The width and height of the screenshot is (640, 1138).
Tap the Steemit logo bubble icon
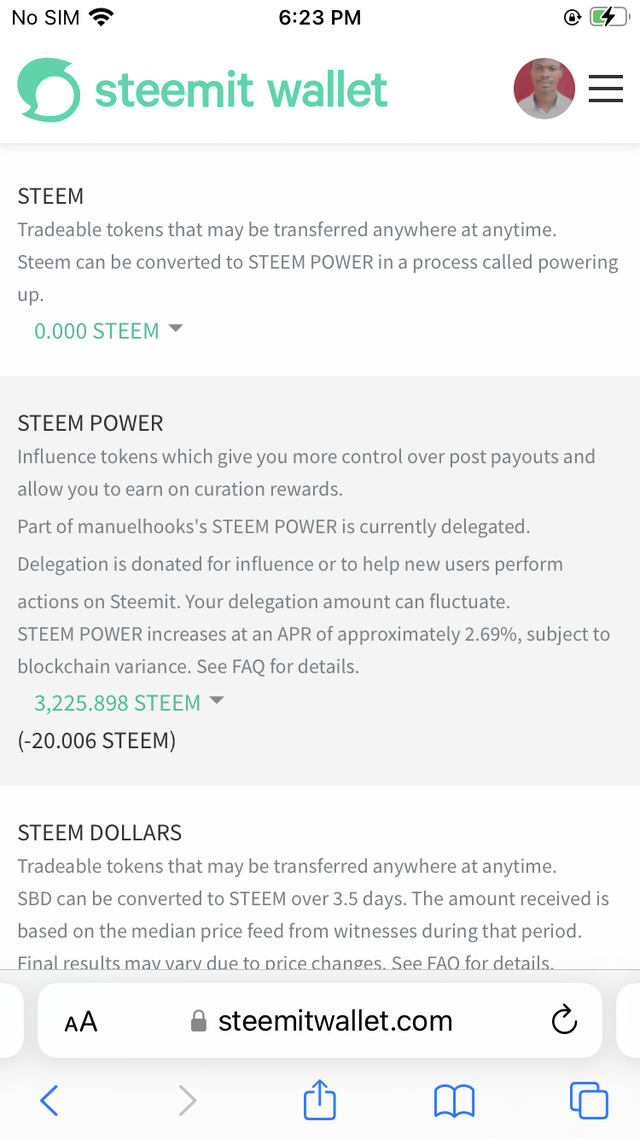pos(48,90)
